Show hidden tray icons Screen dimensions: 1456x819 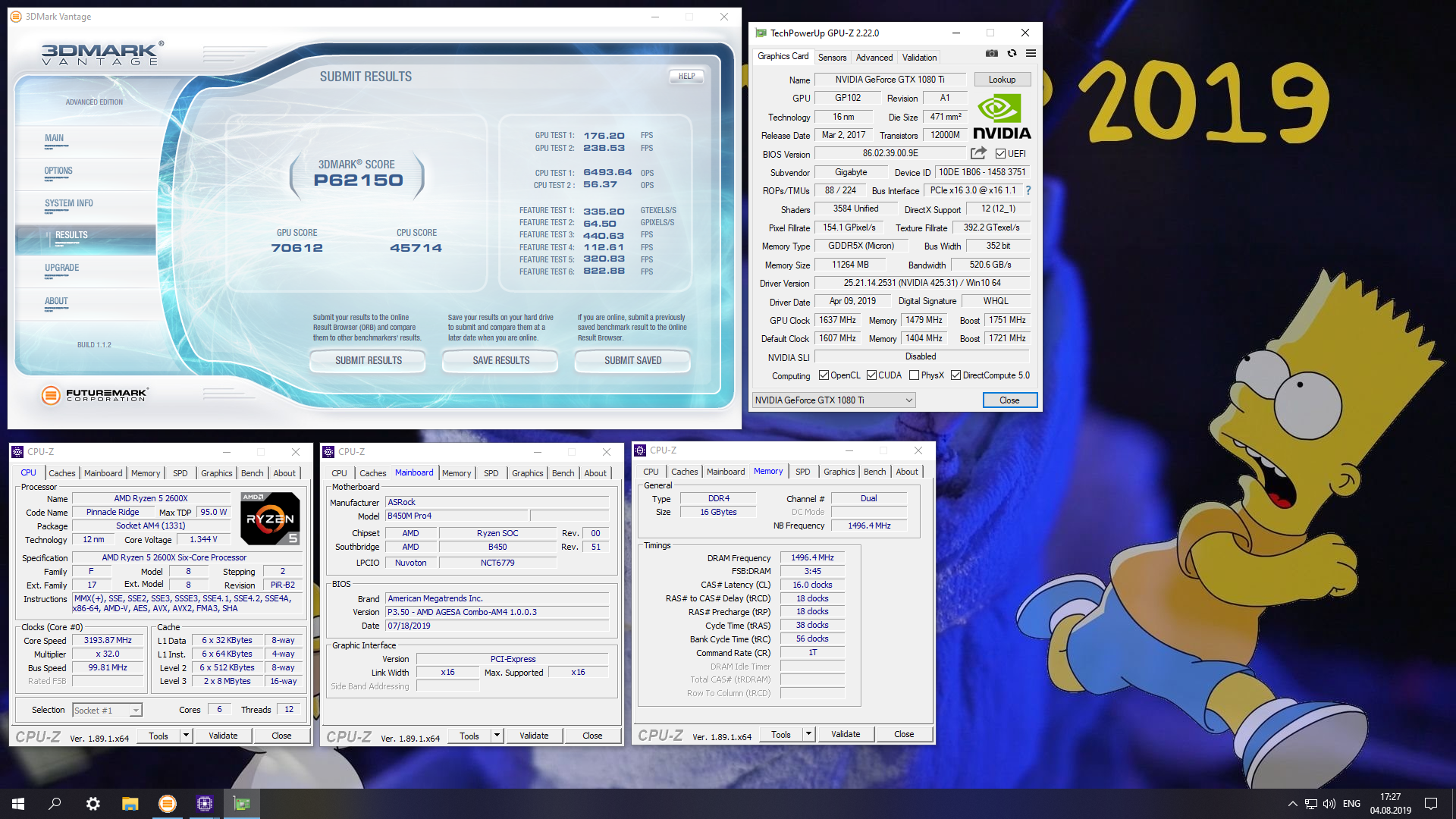1292,804
